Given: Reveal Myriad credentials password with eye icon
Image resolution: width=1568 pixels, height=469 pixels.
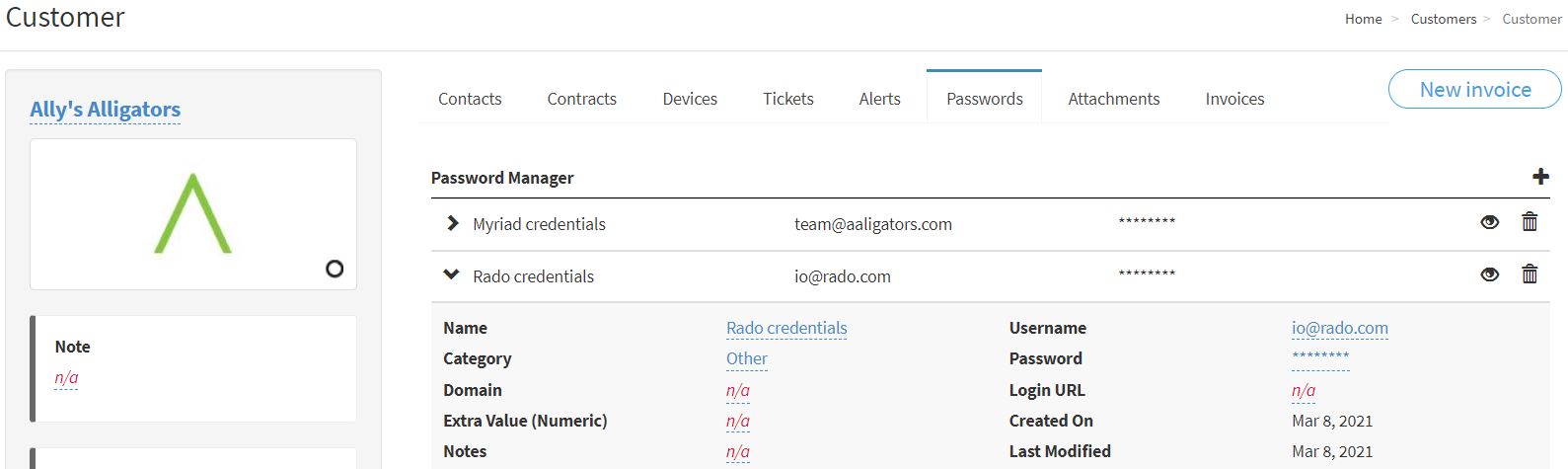Looking at the screenshot, I should (x=1490, y=222).
